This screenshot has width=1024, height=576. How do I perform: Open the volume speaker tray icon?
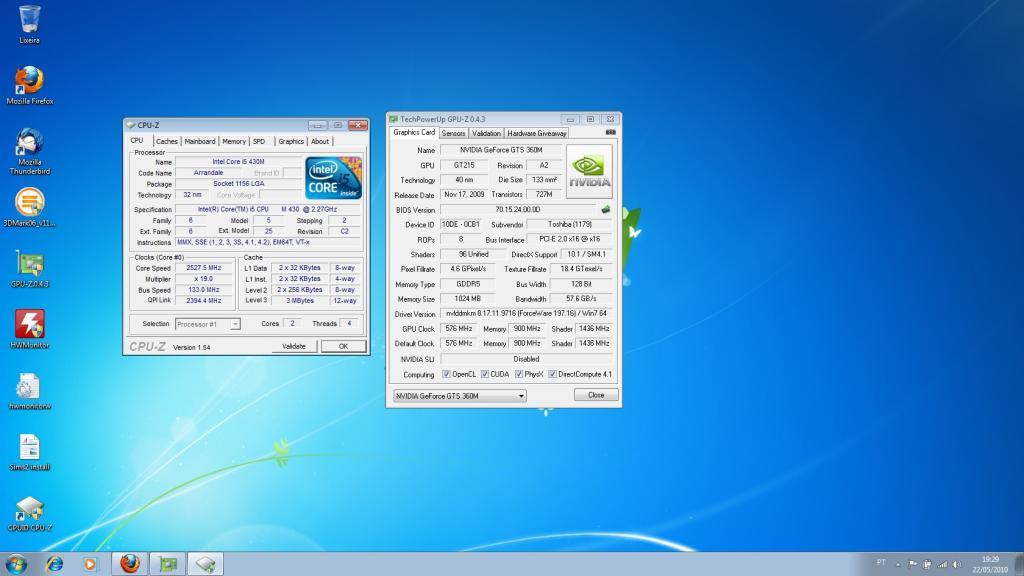957,564
